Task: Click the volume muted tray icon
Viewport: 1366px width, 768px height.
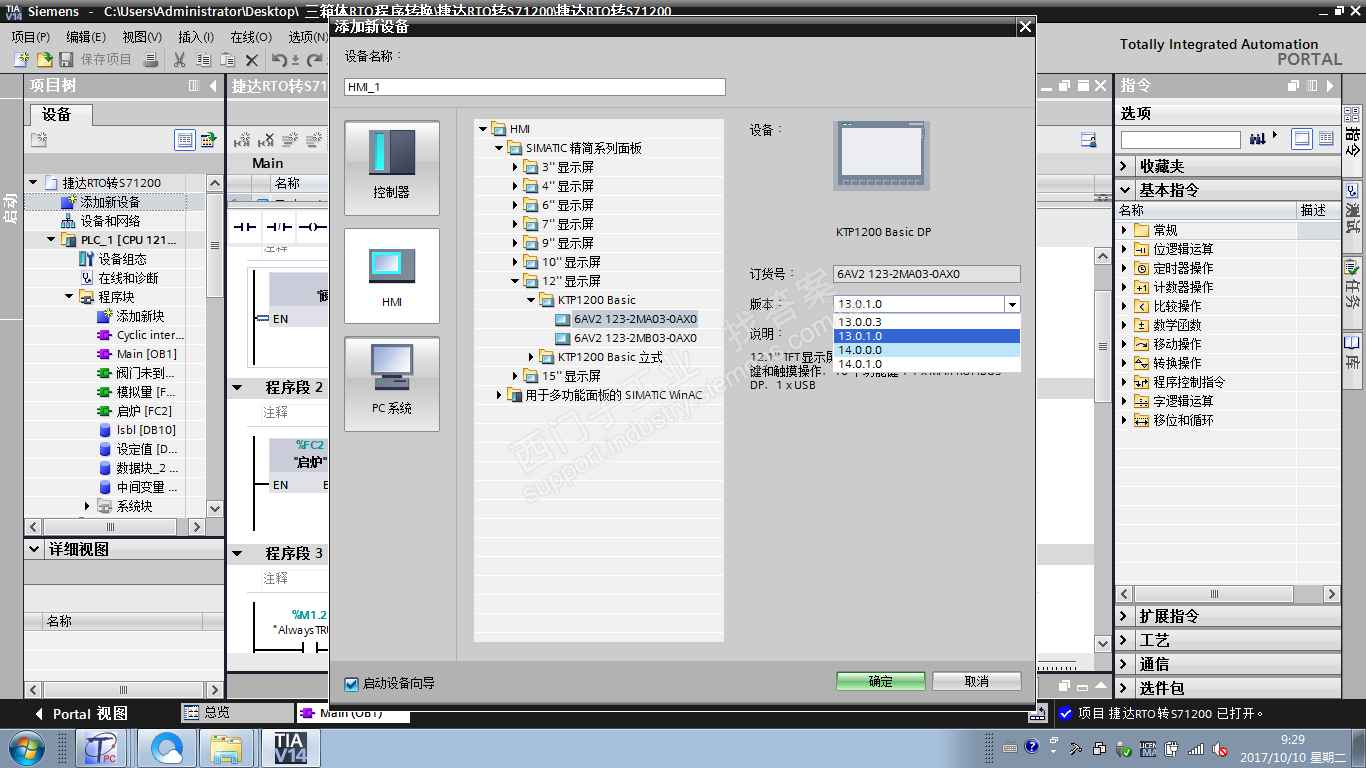Action: pos(1220,748)
